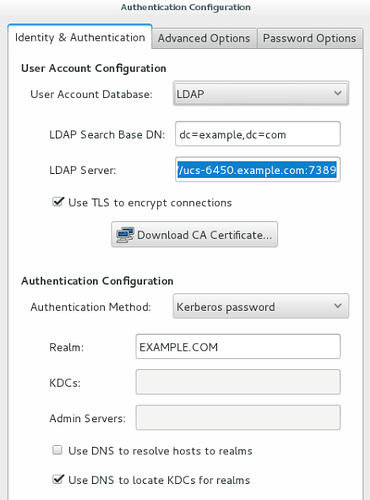Screen dimensions: 370x500
Task: Click the User Account Configuration heading
Action: coord(94,68)
